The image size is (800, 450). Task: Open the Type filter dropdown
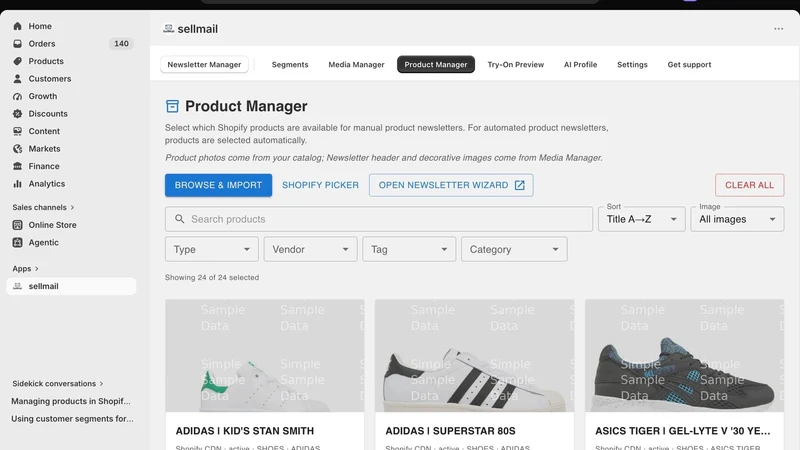(212, 249)
